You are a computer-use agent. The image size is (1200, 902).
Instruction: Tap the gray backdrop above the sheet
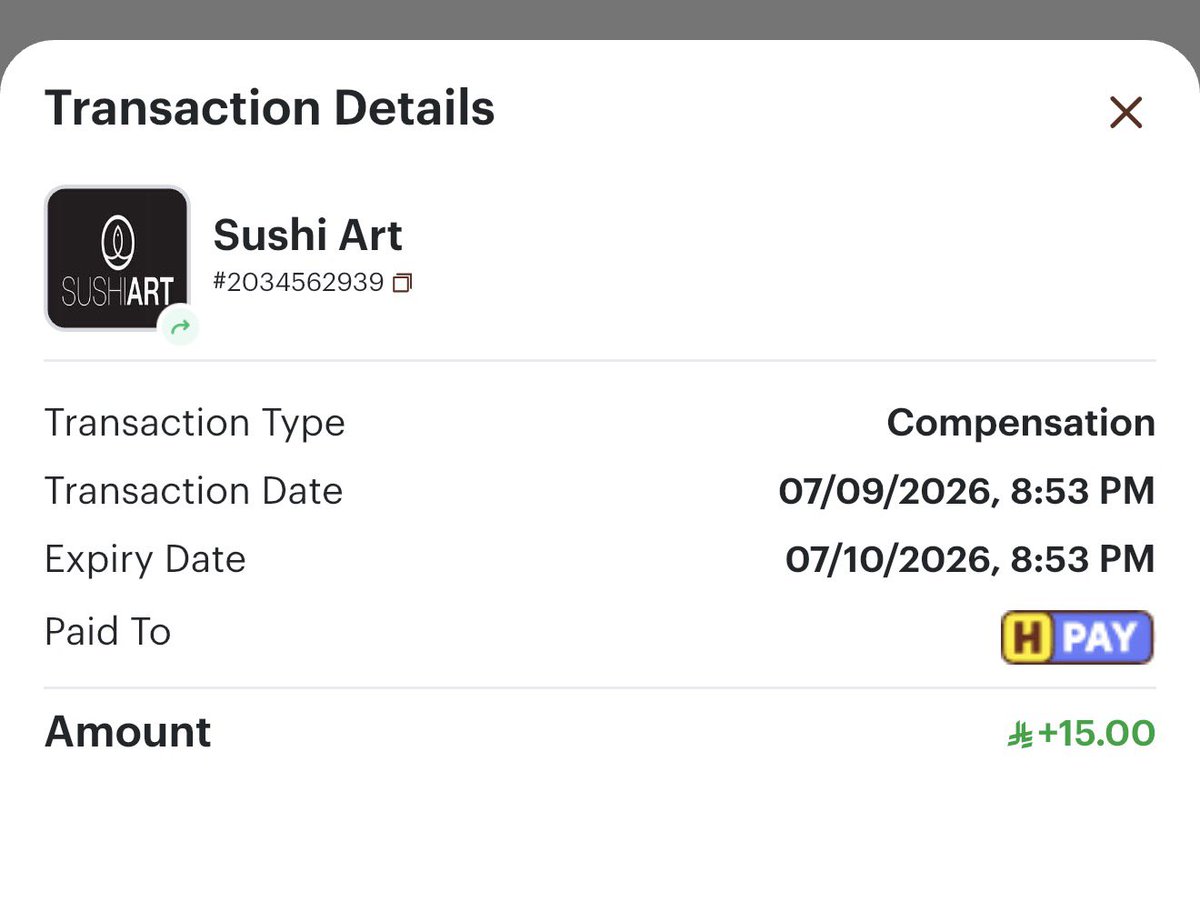(600, 18)
